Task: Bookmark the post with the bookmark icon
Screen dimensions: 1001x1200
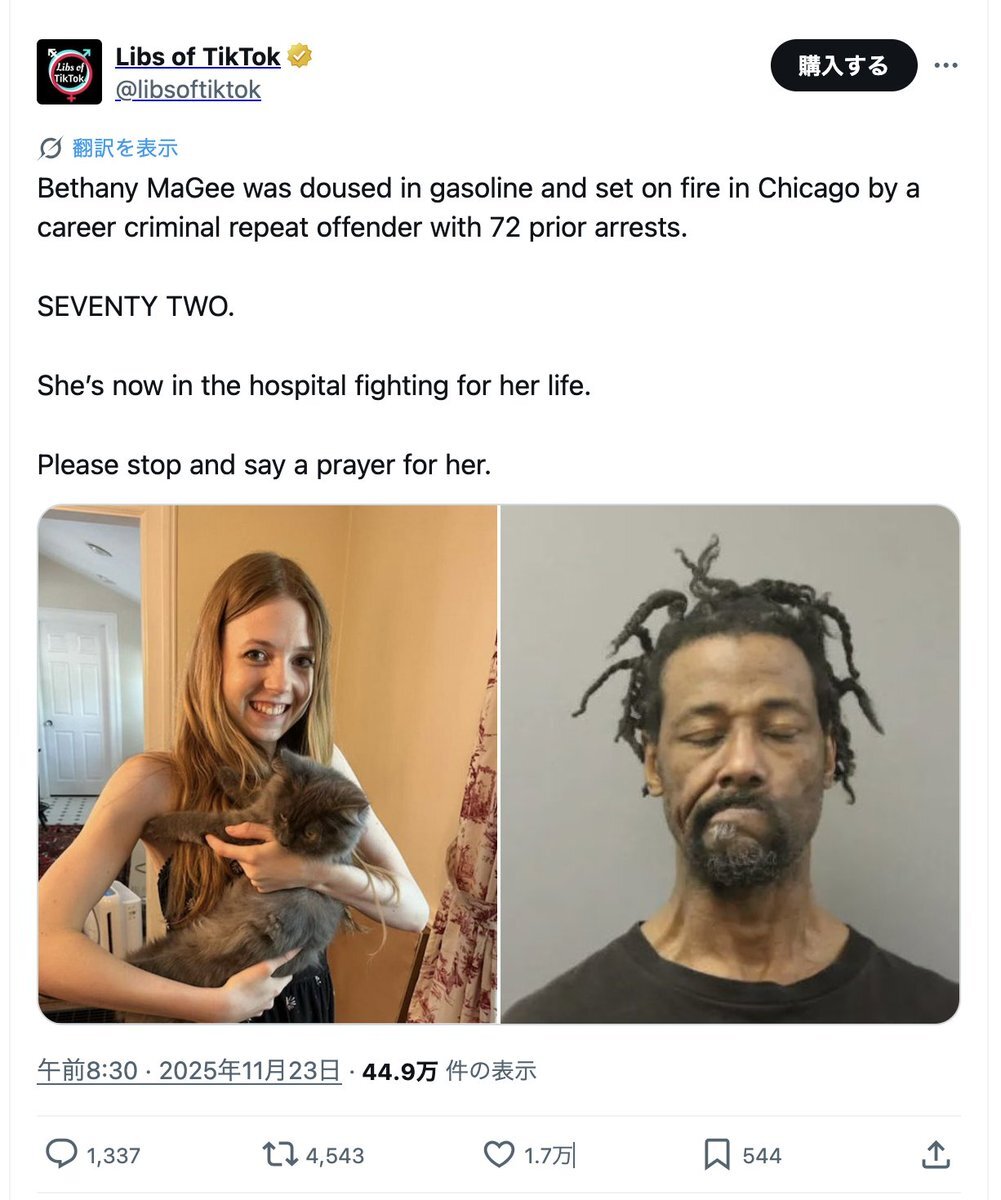Action: [717, 1155]
